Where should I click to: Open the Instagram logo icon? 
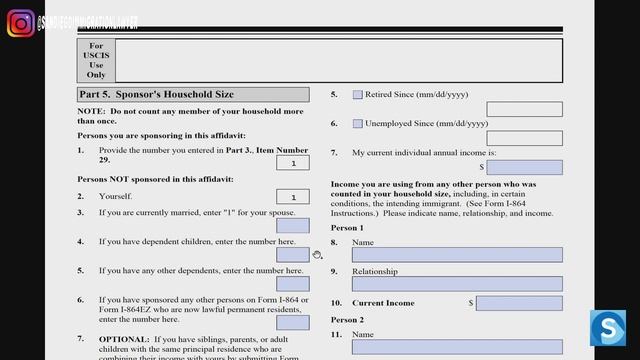pyautogui.click(x=21, y=23)
